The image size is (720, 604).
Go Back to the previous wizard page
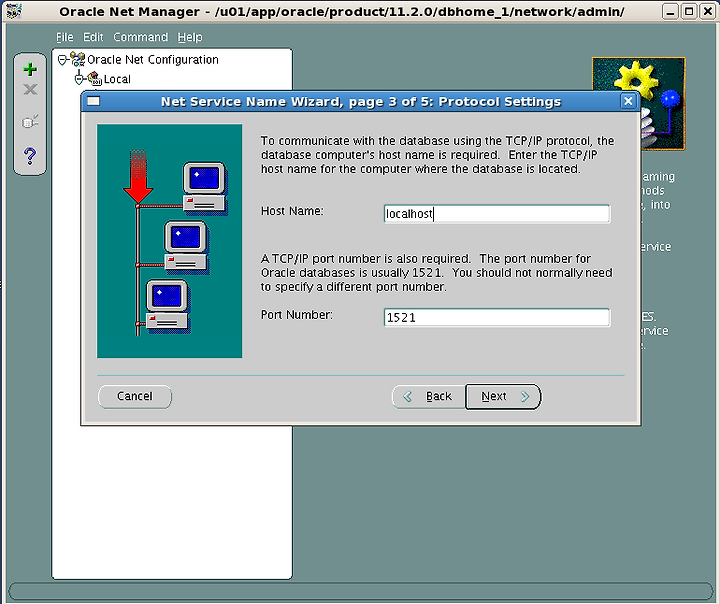429,396
